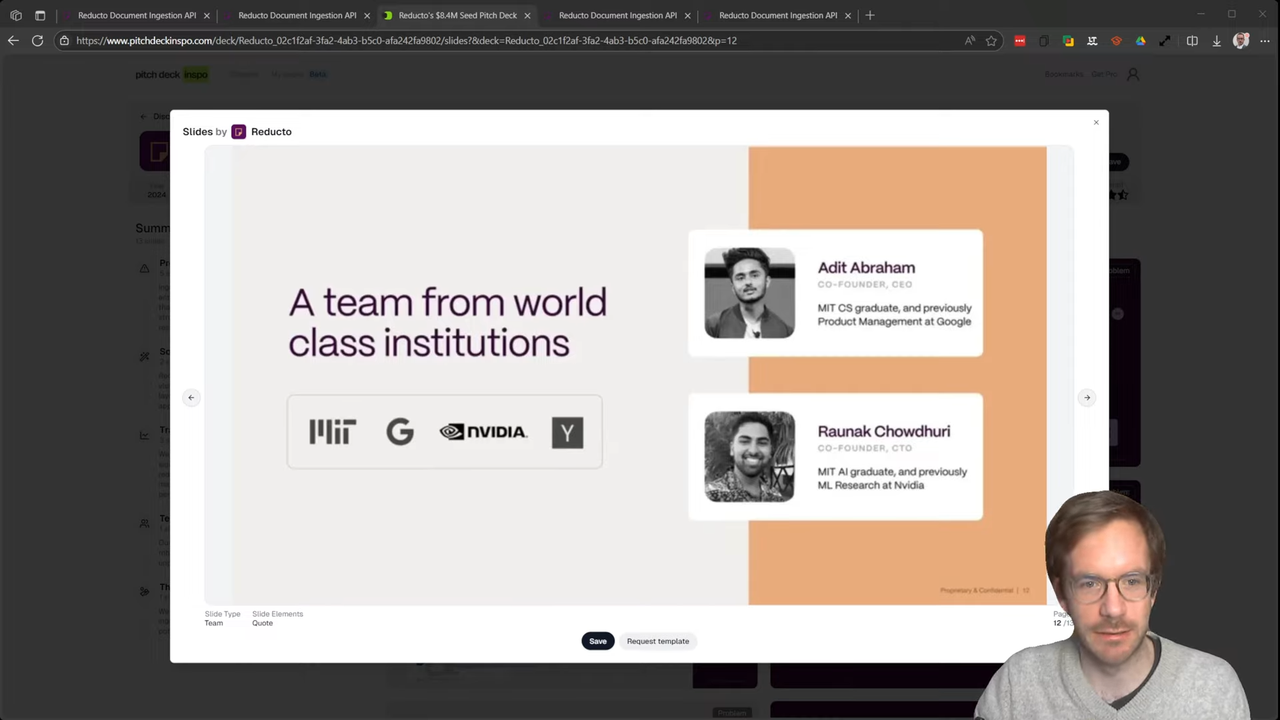Click the Reducto logo in modal header
Viewport: 1280px width, 720px height.
tap(238, 131)
